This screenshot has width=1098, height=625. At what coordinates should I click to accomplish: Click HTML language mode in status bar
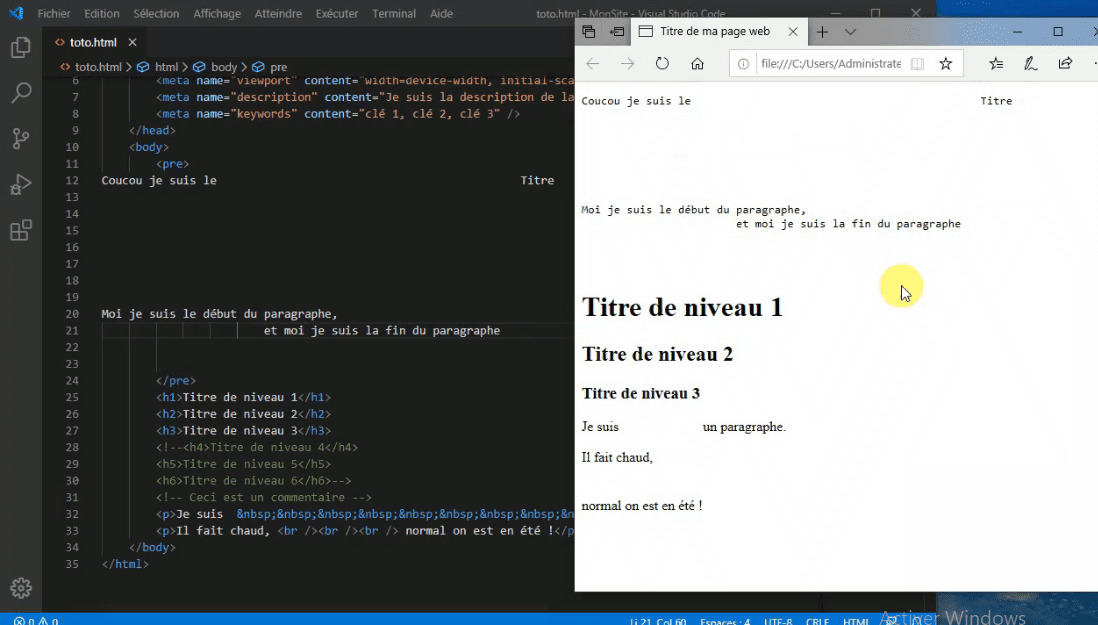click(856, 620)
